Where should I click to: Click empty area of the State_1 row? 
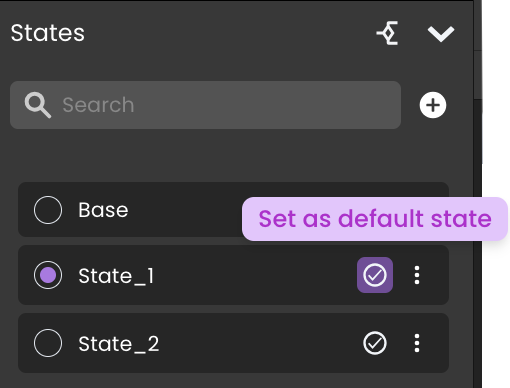[x=253, y=275]
